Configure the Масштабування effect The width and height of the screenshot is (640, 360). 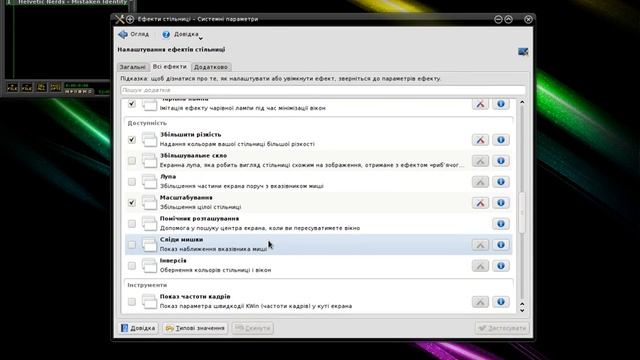[x=480, y=203]
